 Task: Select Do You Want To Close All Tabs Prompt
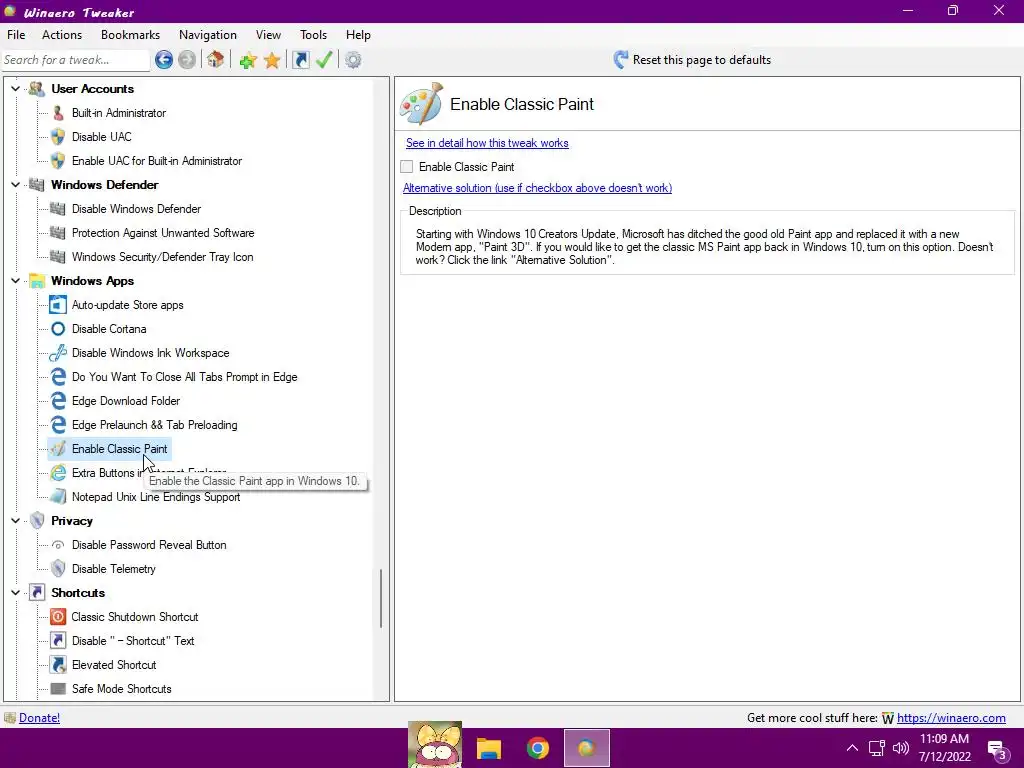coord(185,377)
